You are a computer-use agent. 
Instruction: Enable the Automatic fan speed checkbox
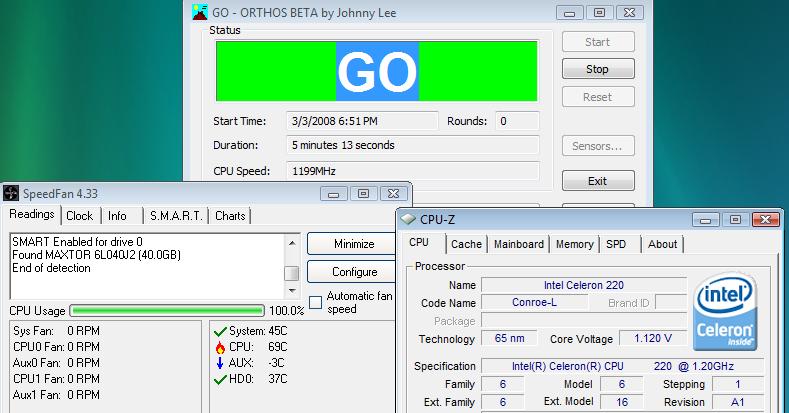point(315,302)
